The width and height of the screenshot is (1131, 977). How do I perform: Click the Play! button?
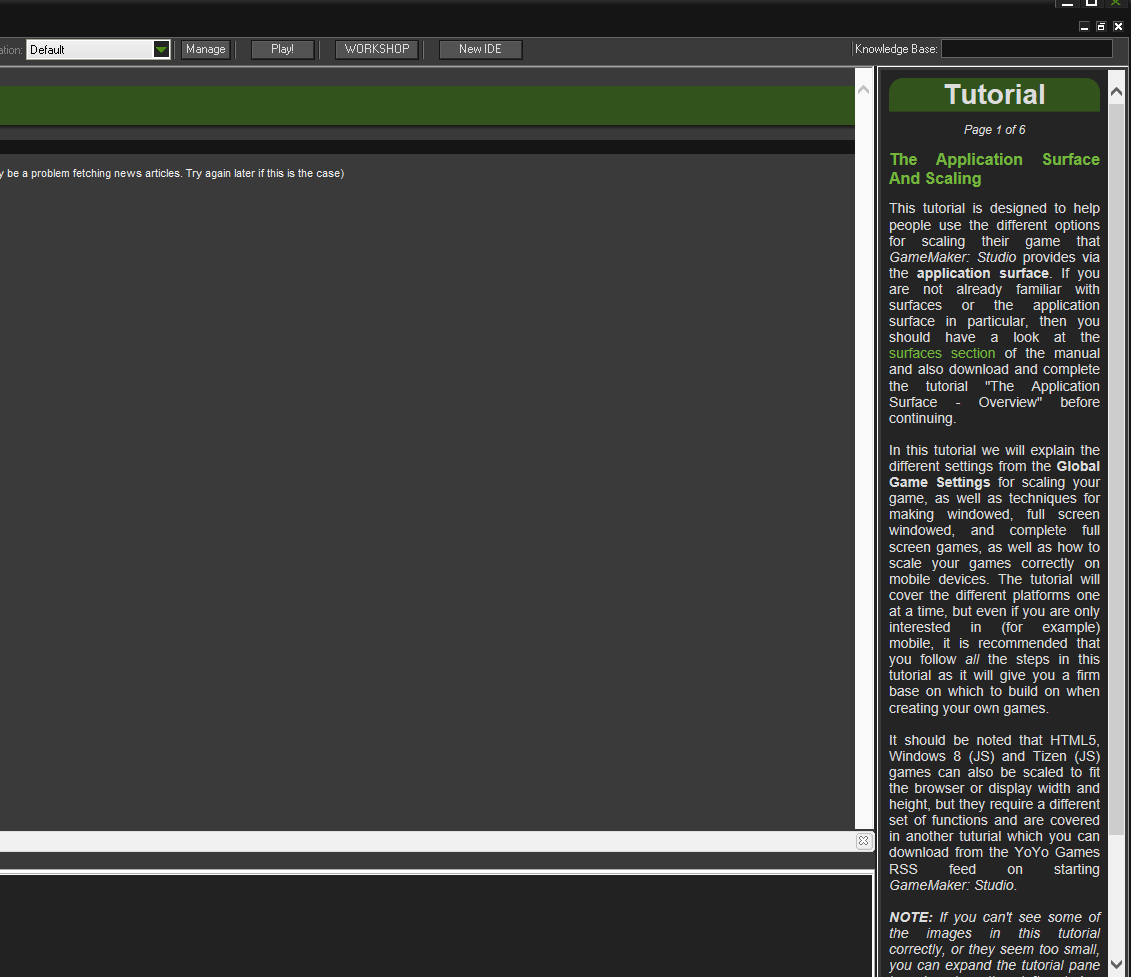(x=282, y=50)
